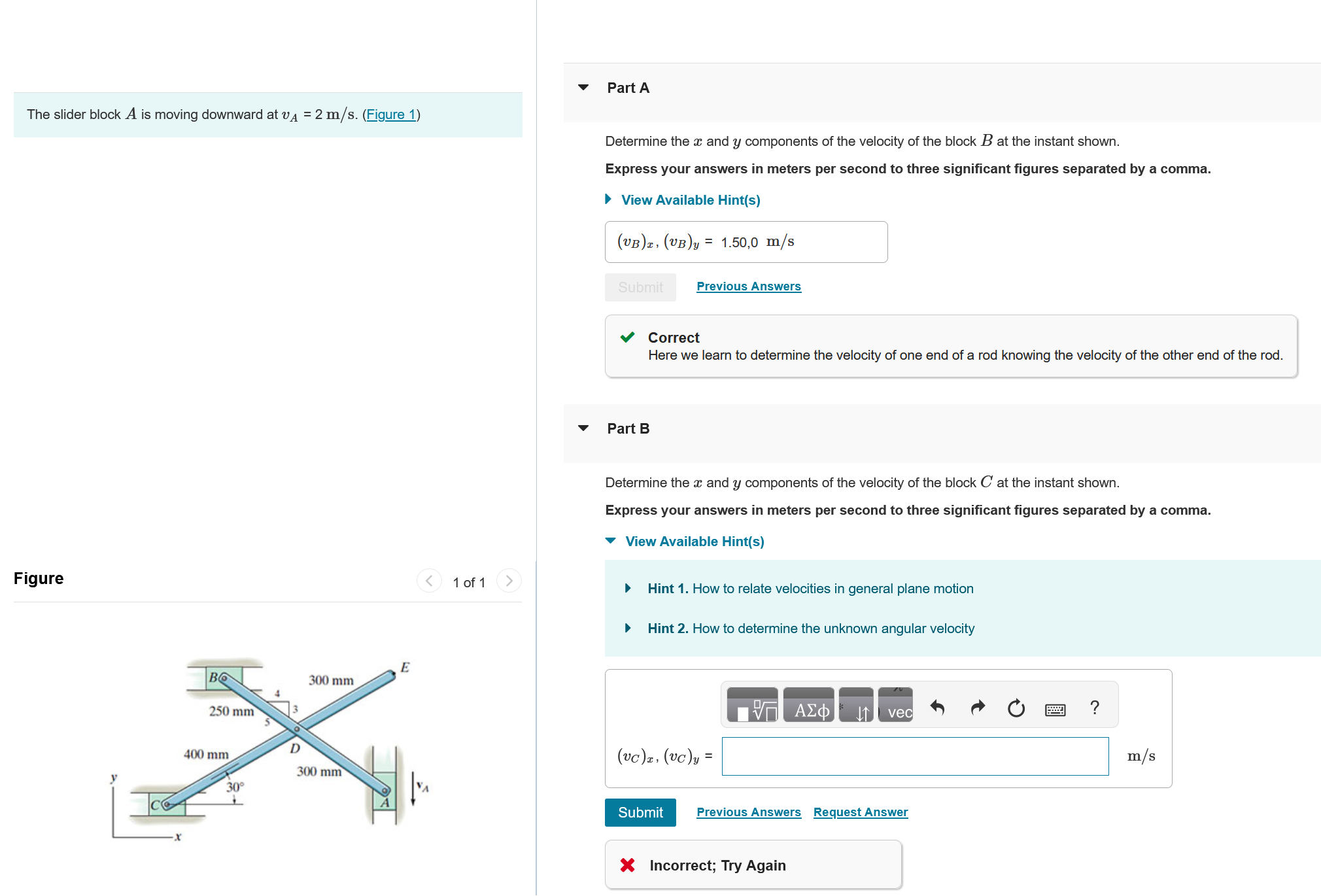Expand View Available Hint(s) in Part A
The width and height of the screenshot is (1321, 896).
690,200
